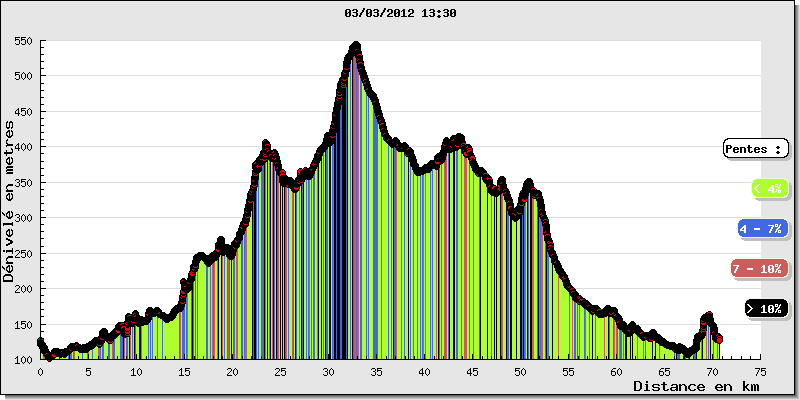Screen dimensions: 800x400
Task: Click the 45 km tick label
Action: 472,371
